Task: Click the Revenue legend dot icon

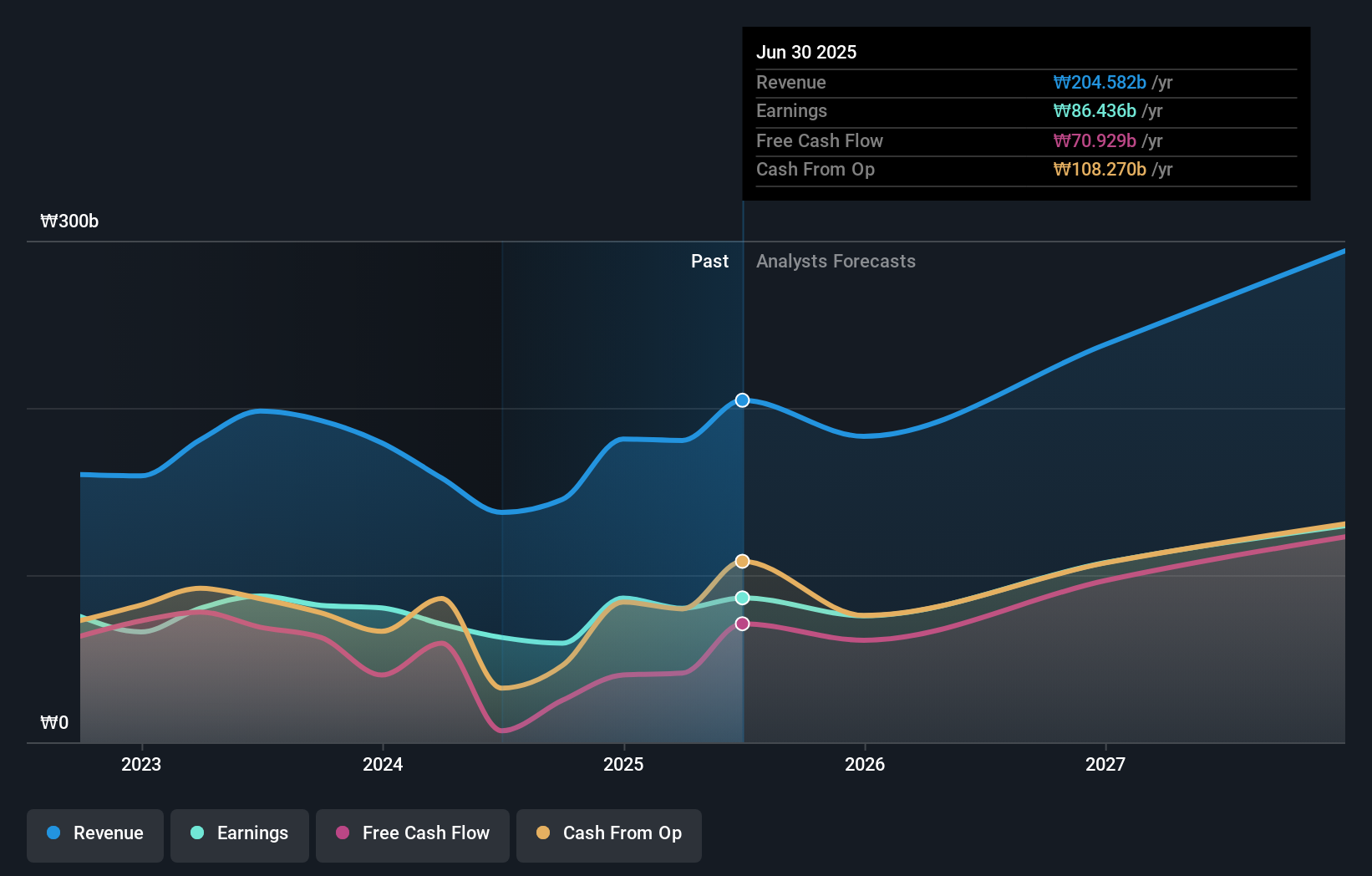Action: (53, 833)
